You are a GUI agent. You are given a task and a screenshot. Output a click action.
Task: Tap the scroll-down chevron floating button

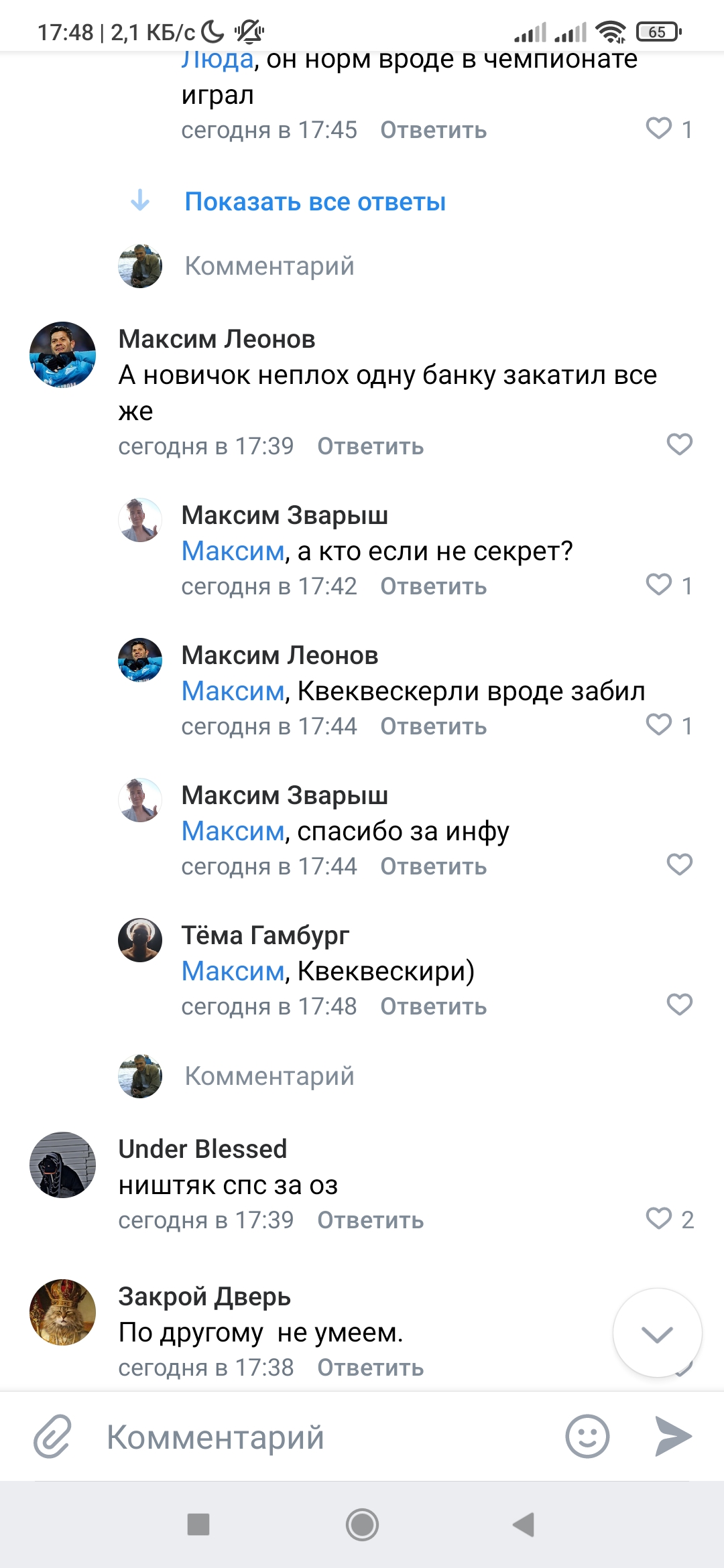pyautogui.click(x=657, y=1333)
